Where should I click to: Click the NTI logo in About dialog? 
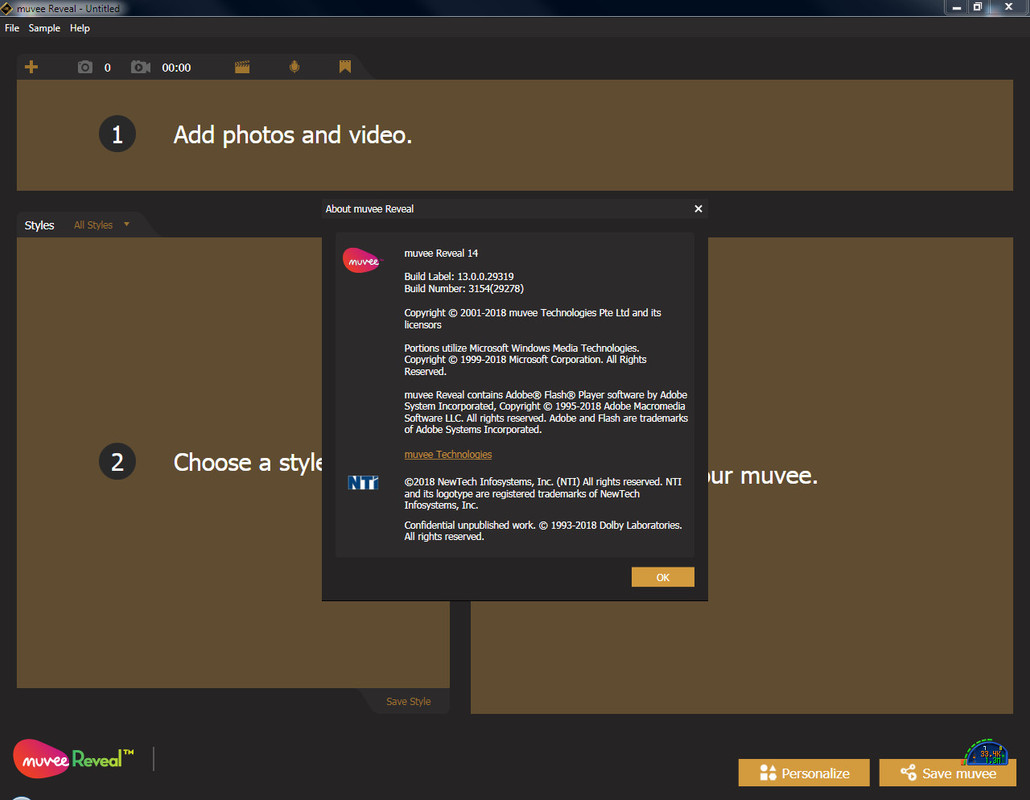click(363, 483)
